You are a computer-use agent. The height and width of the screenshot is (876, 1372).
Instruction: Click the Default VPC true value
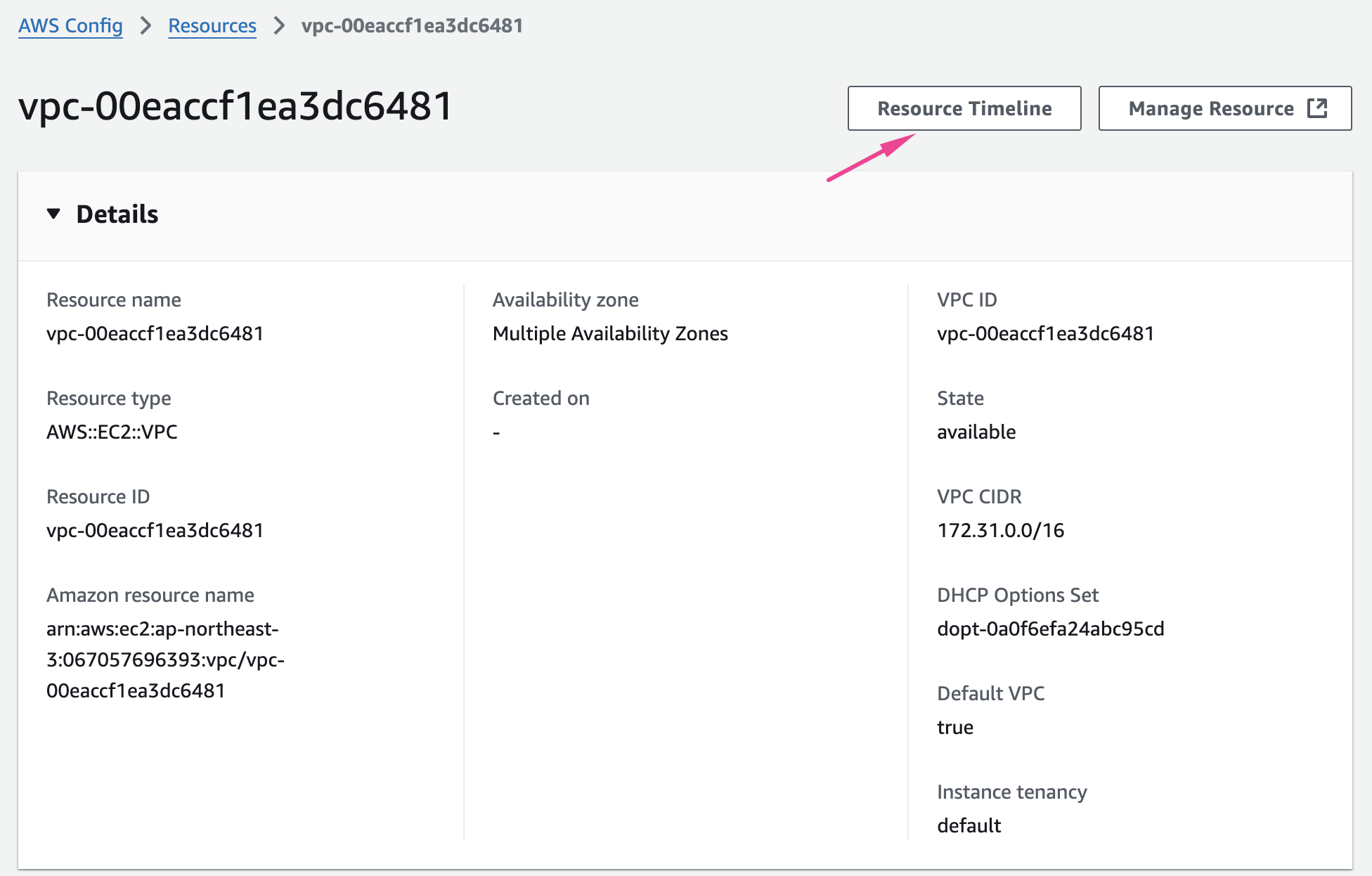pos(954,727)
